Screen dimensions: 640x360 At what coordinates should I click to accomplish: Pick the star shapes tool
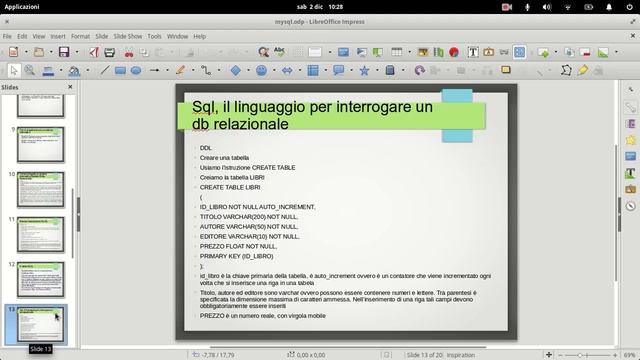364,70
